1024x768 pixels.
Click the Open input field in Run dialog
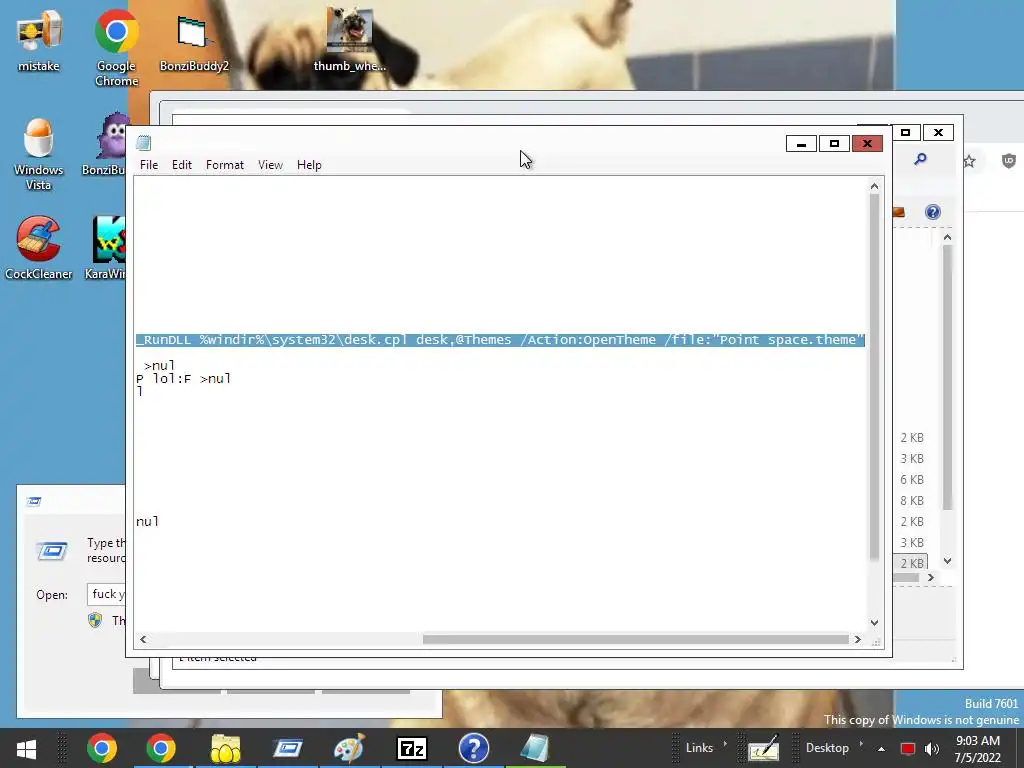106,594
